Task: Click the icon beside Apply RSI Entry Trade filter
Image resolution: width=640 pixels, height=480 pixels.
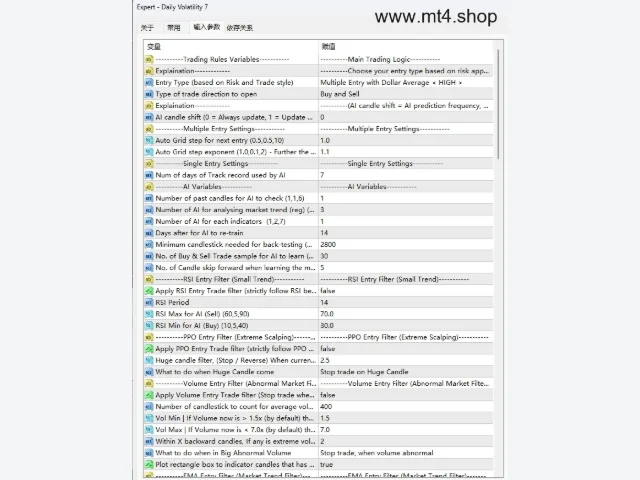Action: [149, 291]
